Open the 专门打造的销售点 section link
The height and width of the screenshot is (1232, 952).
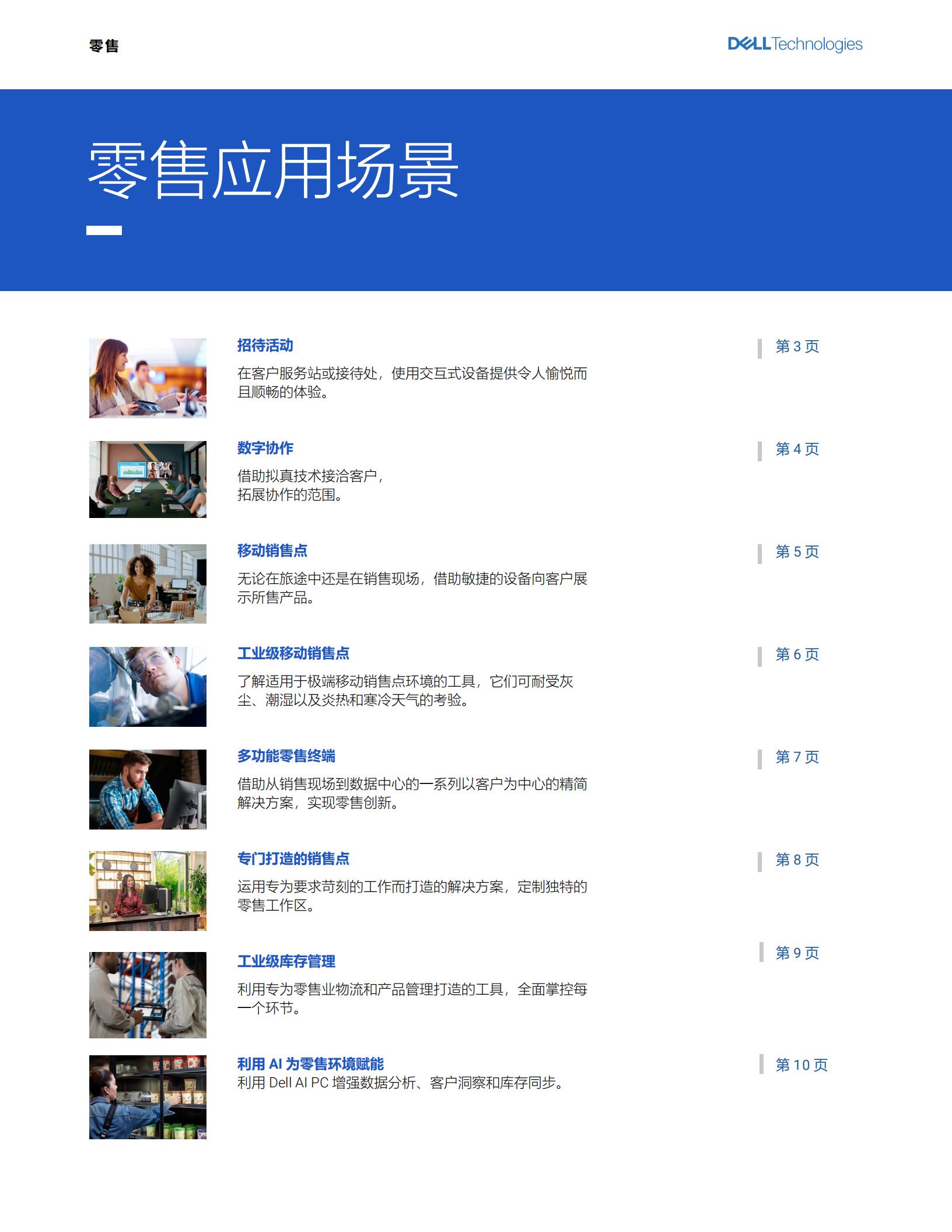293,859
